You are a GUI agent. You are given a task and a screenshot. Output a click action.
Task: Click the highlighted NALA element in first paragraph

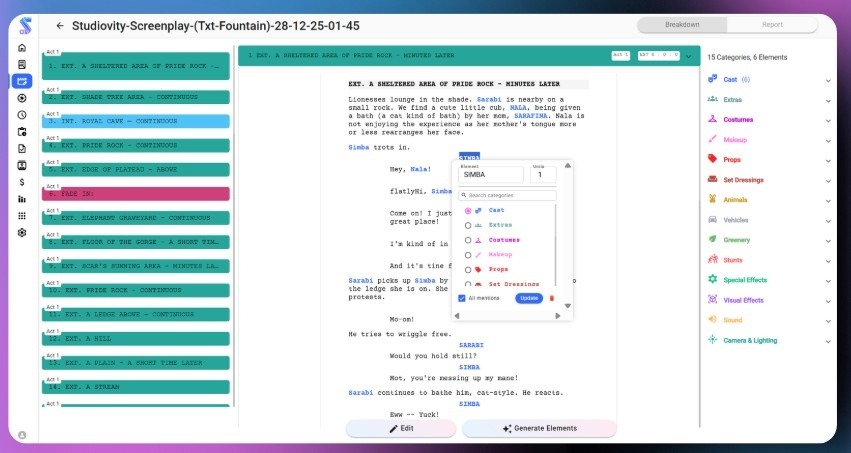point(518,107)
